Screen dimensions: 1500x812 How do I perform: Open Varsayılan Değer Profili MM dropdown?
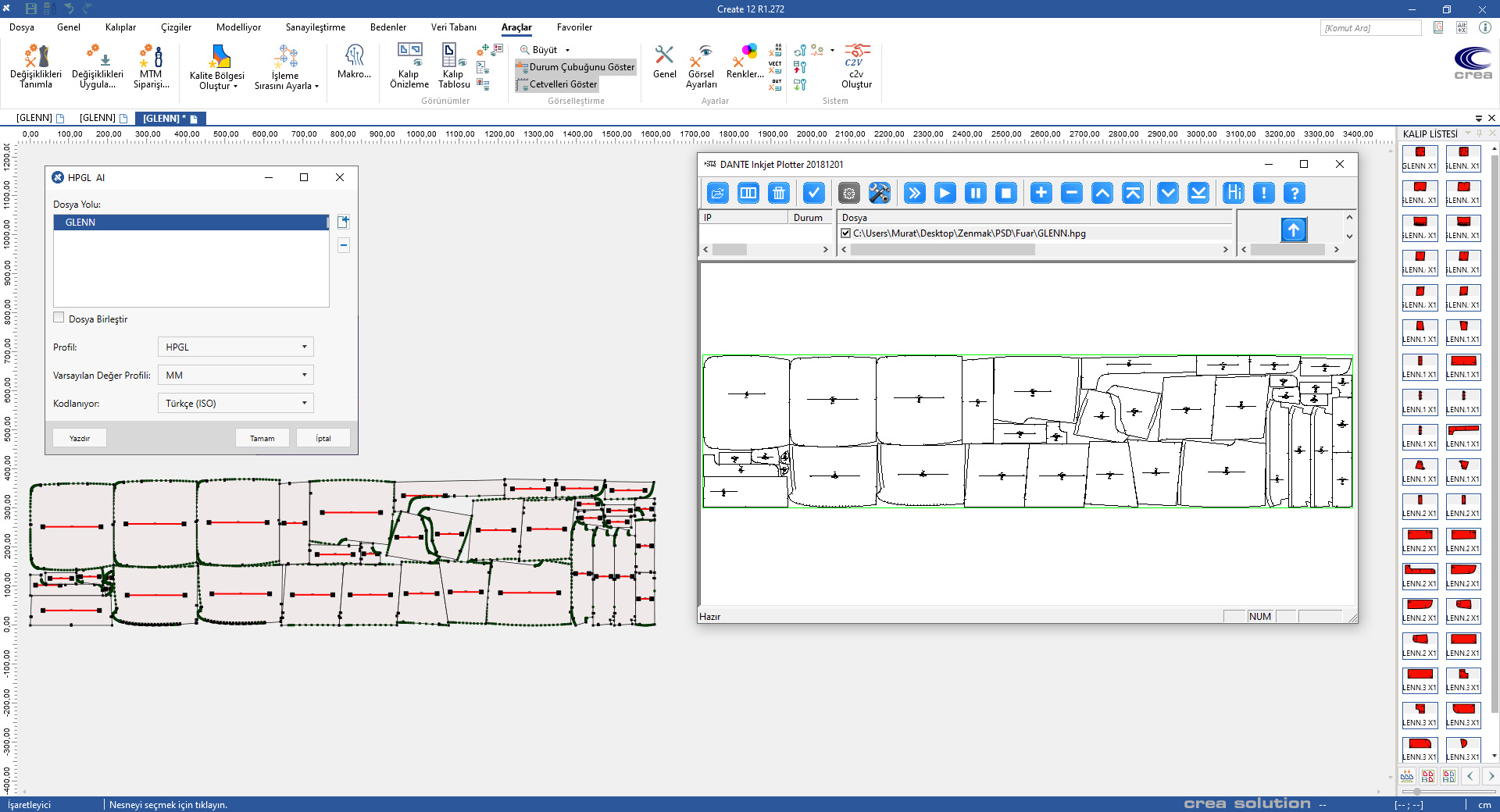235,376
